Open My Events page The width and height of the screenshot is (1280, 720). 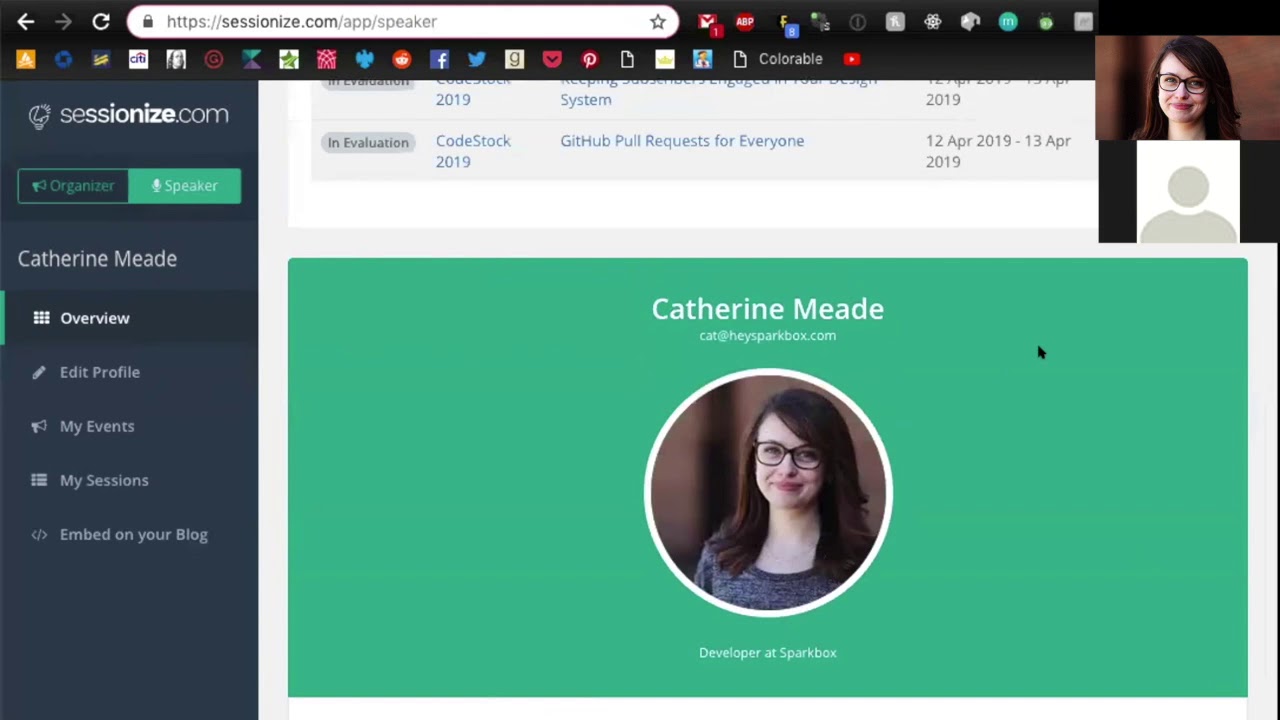coord(96,426)
